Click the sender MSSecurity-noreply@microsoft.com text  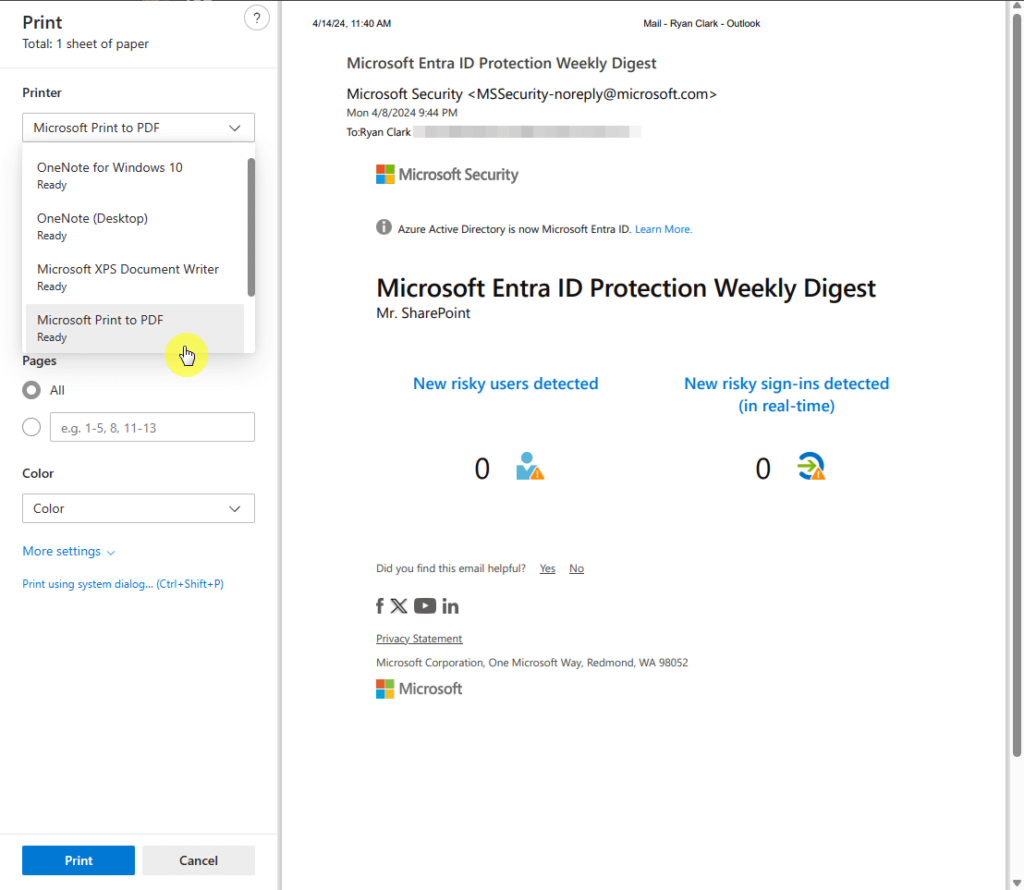coord(592,94)
